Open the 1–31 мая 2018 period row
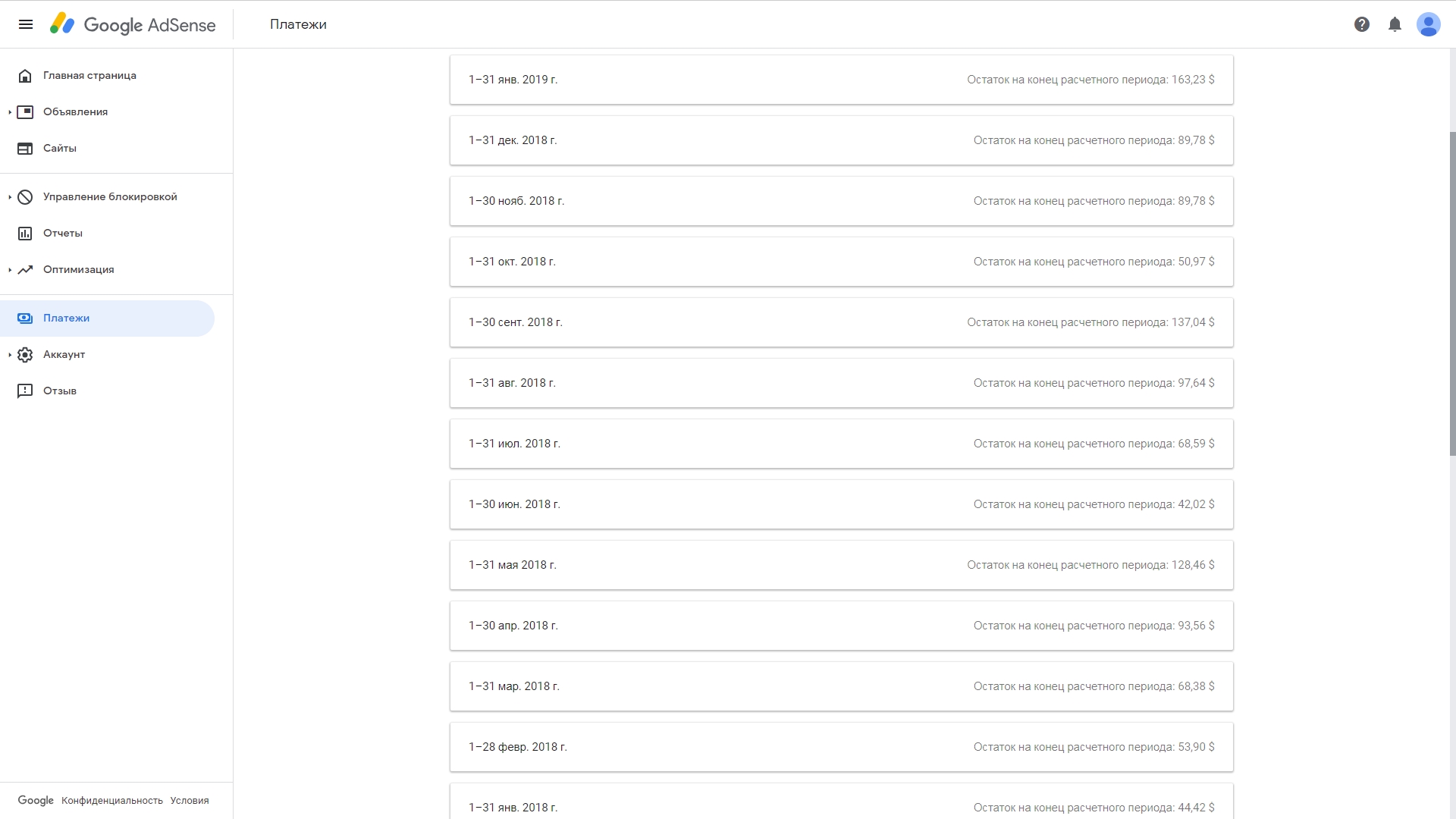Viewport: 1456px width, 819px height. click(x=841, y=565)
